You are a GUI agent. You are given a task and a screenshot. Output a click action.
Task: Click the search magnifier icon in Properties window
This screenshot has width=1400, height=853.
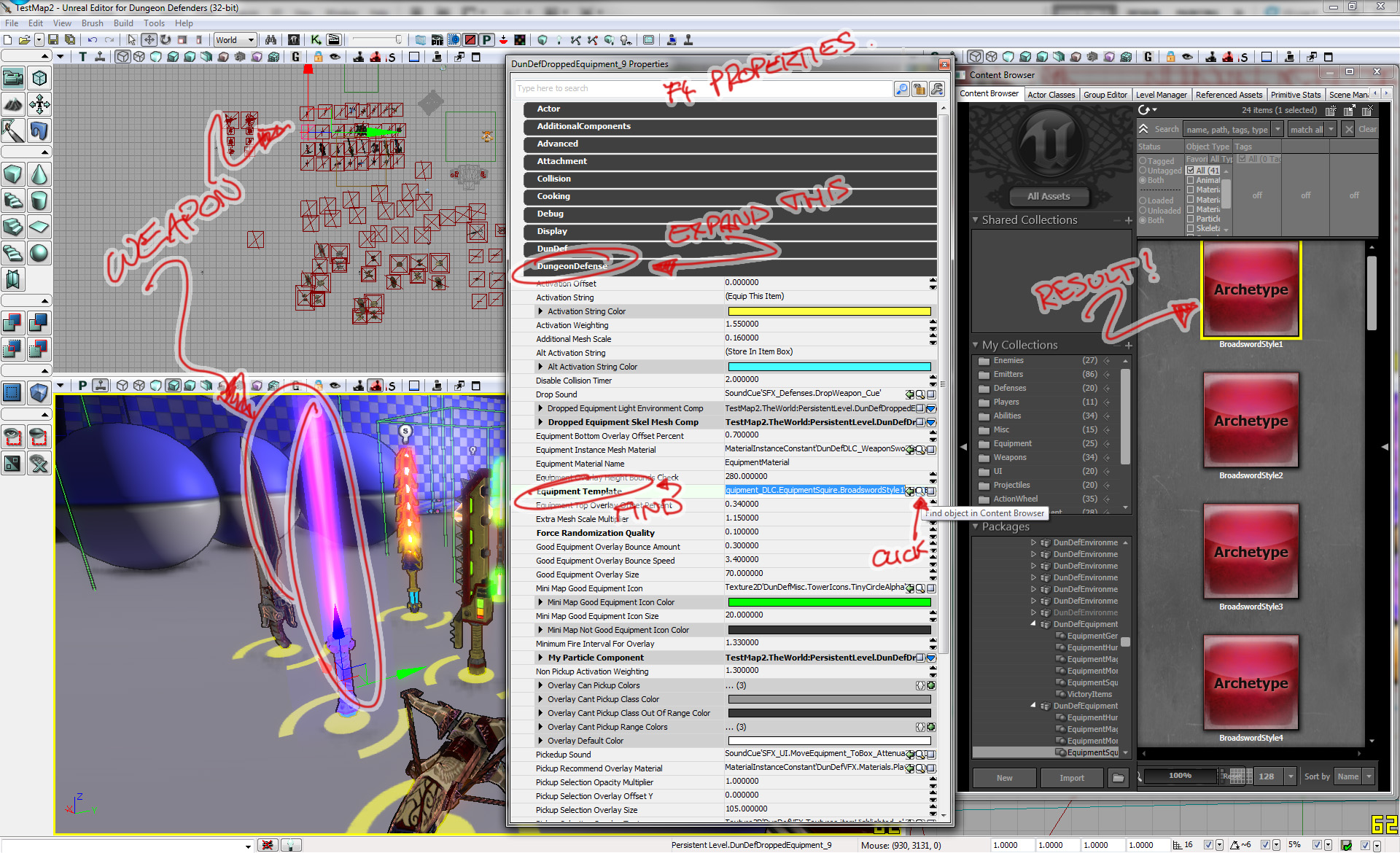(x=902, y=89)
